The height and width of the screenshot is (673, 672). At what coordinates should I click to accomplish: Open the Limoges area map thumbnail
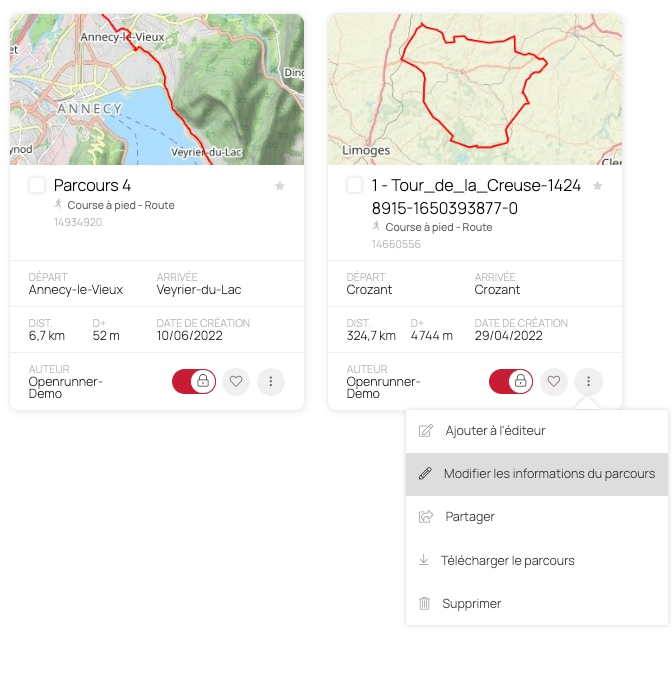point(475,89)
